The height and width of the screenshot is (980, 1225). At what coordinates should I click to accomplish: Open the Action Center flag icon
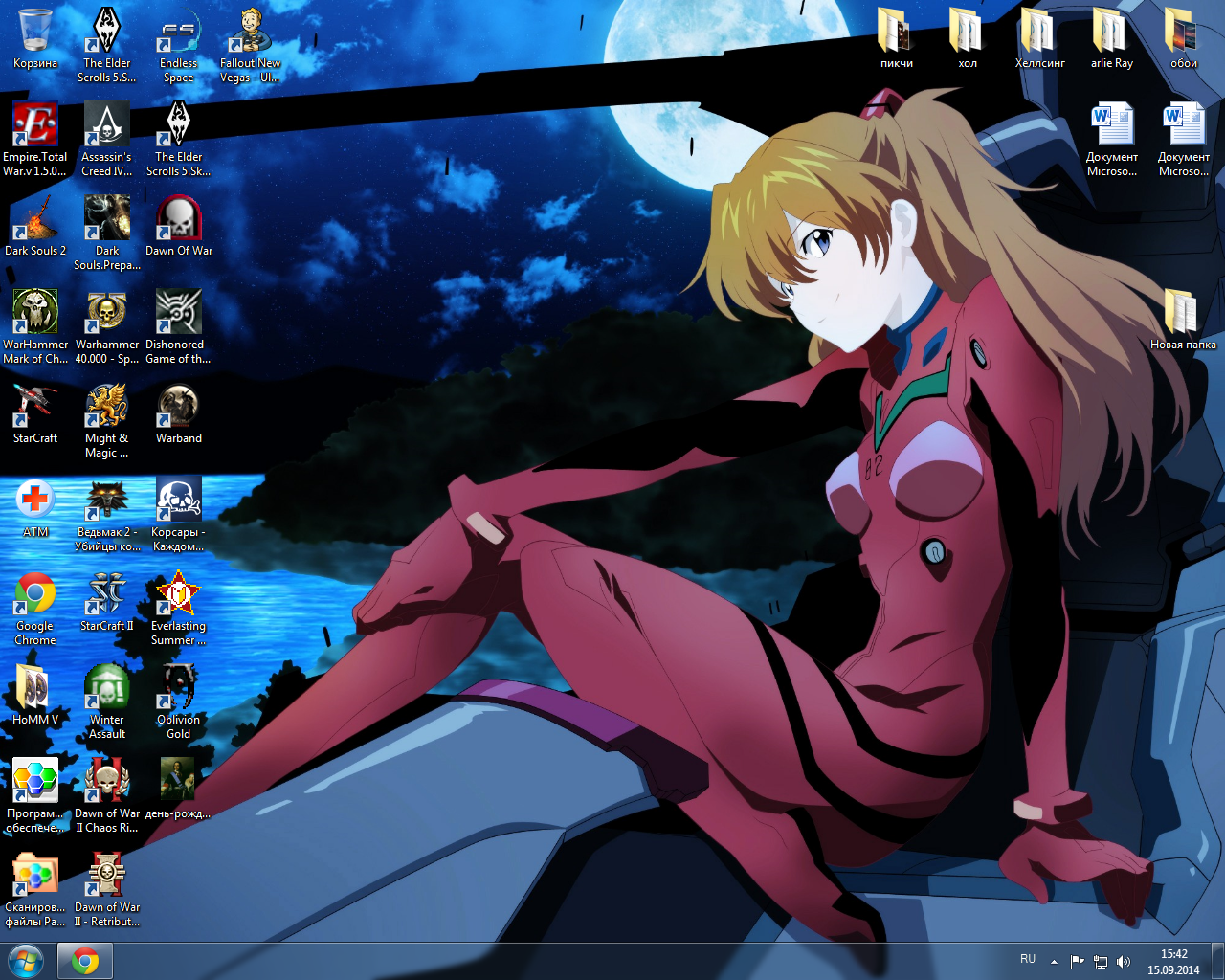click(1077, 962)
